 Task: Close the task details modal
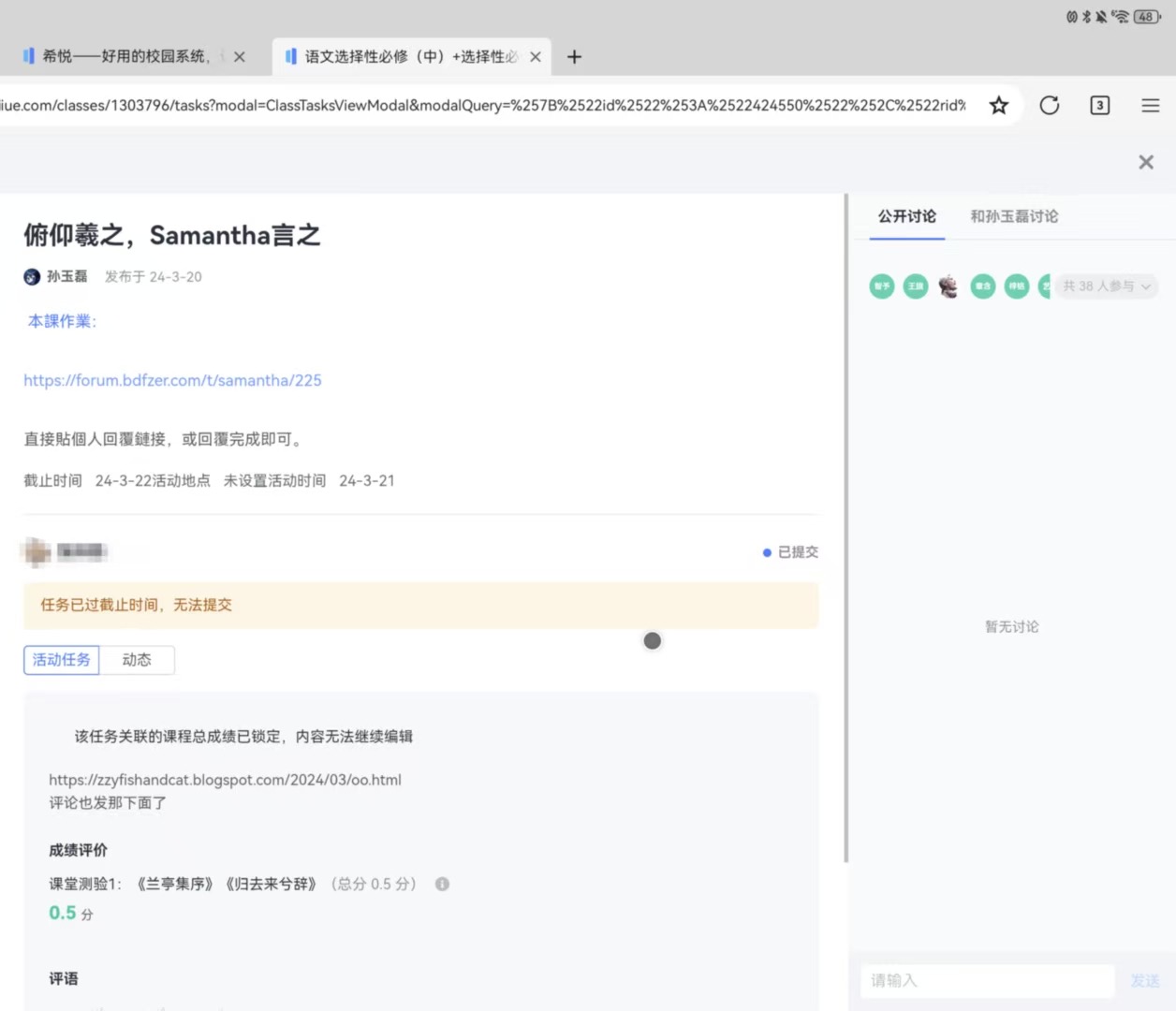(1145, 163)
